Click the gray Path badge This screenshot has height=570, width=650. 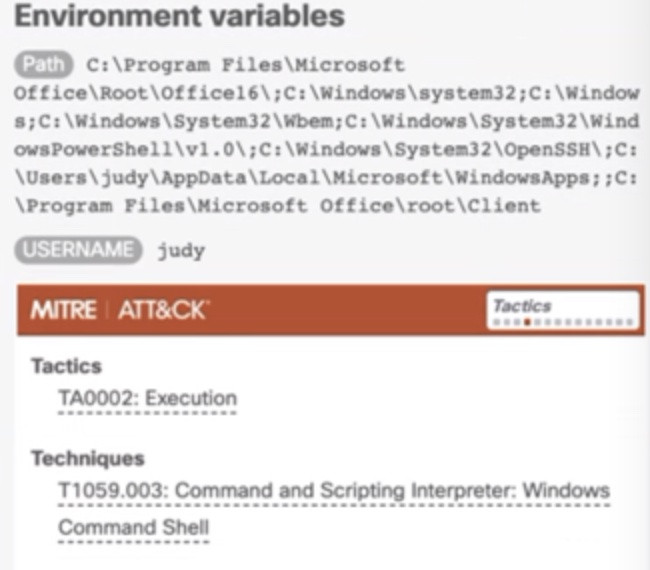coord(44,64)
